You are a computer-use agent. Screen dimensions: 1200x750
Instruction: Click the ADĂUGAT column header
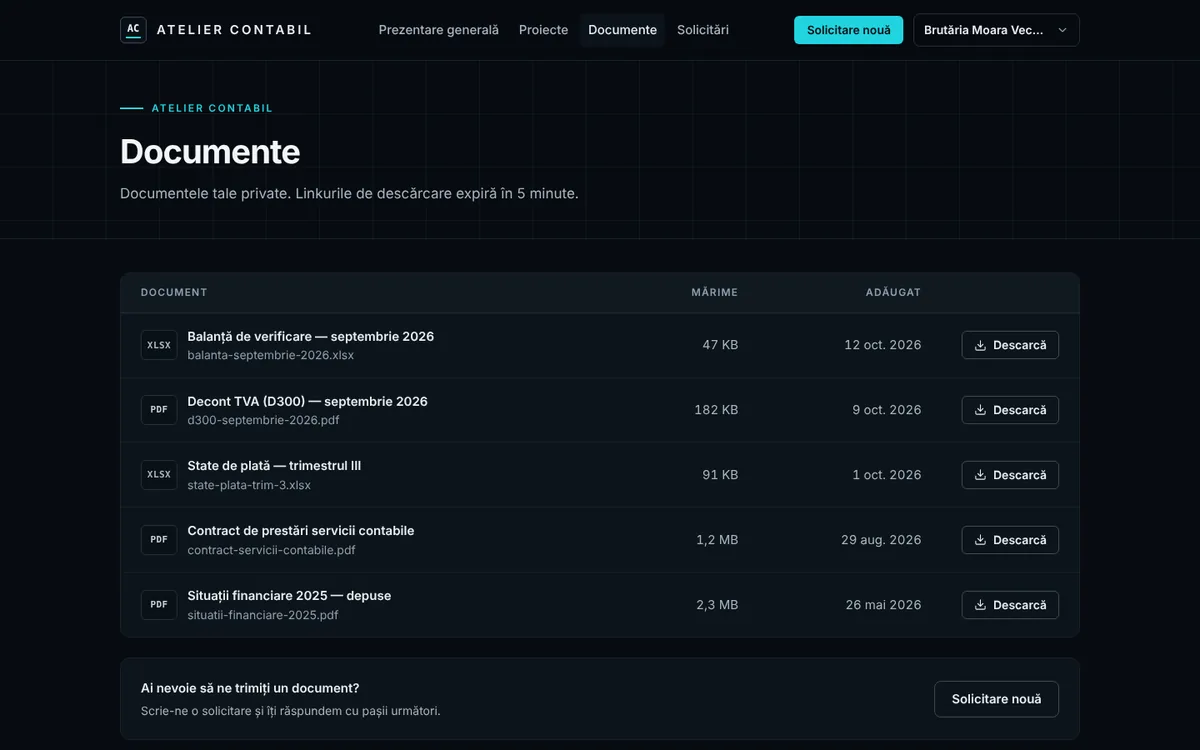tap(893, 293)
